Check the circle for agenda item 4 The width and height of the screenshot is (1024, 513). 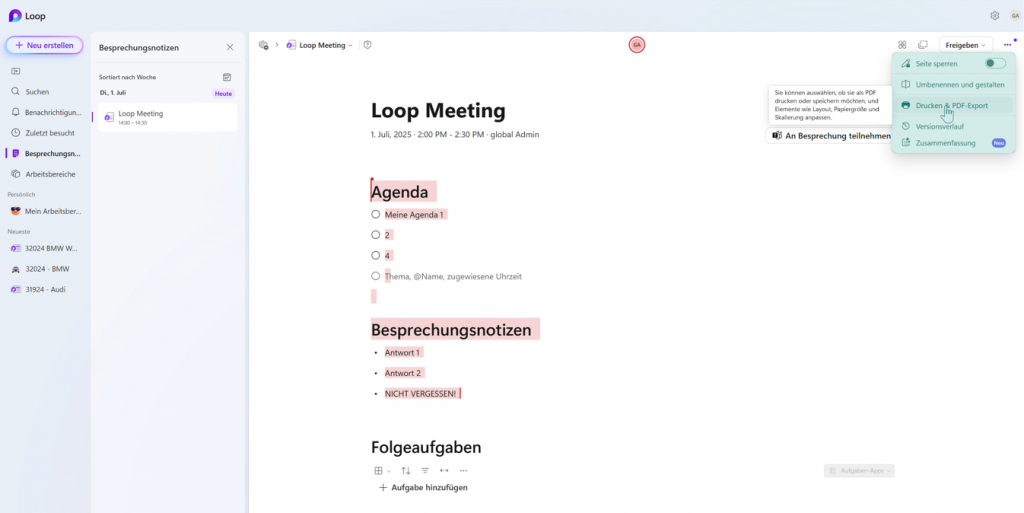coord(376,255)
